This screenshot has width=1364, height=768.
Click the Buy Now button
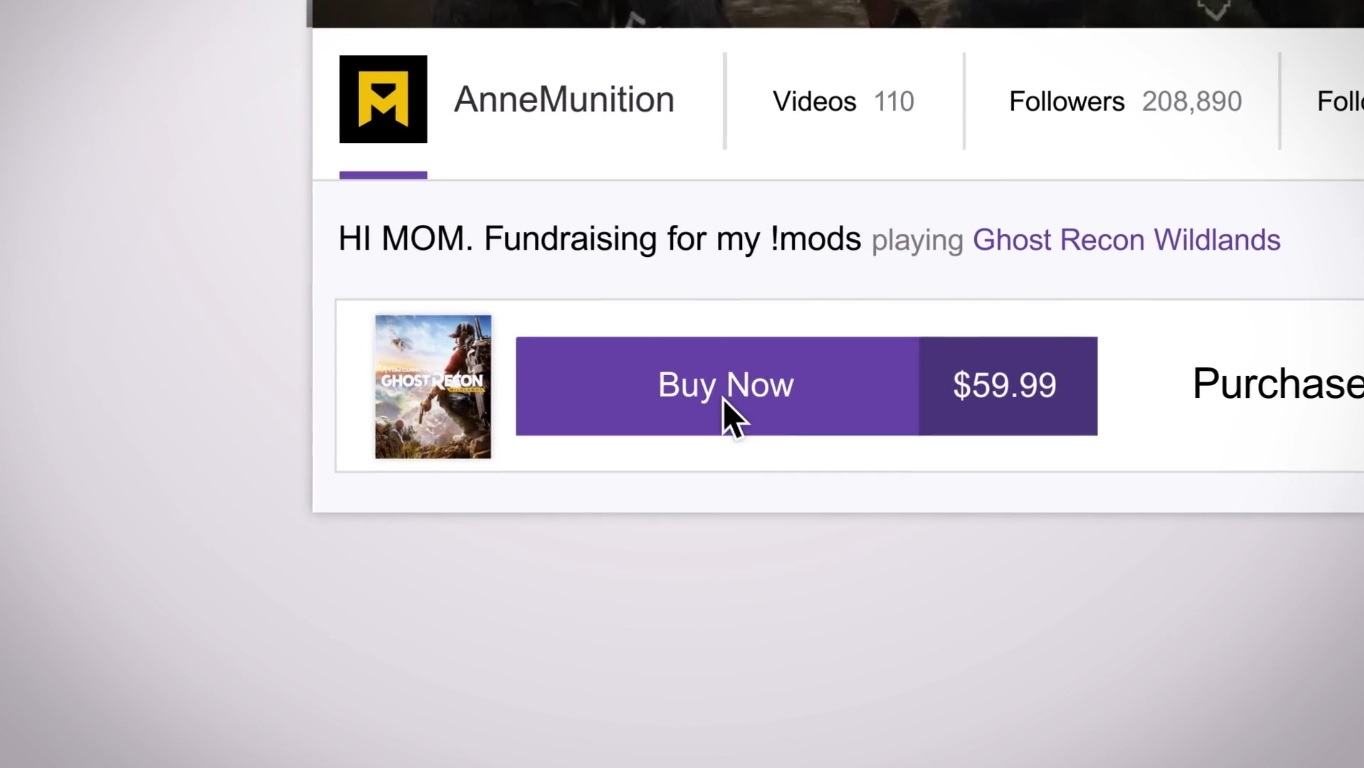[717, 386]
